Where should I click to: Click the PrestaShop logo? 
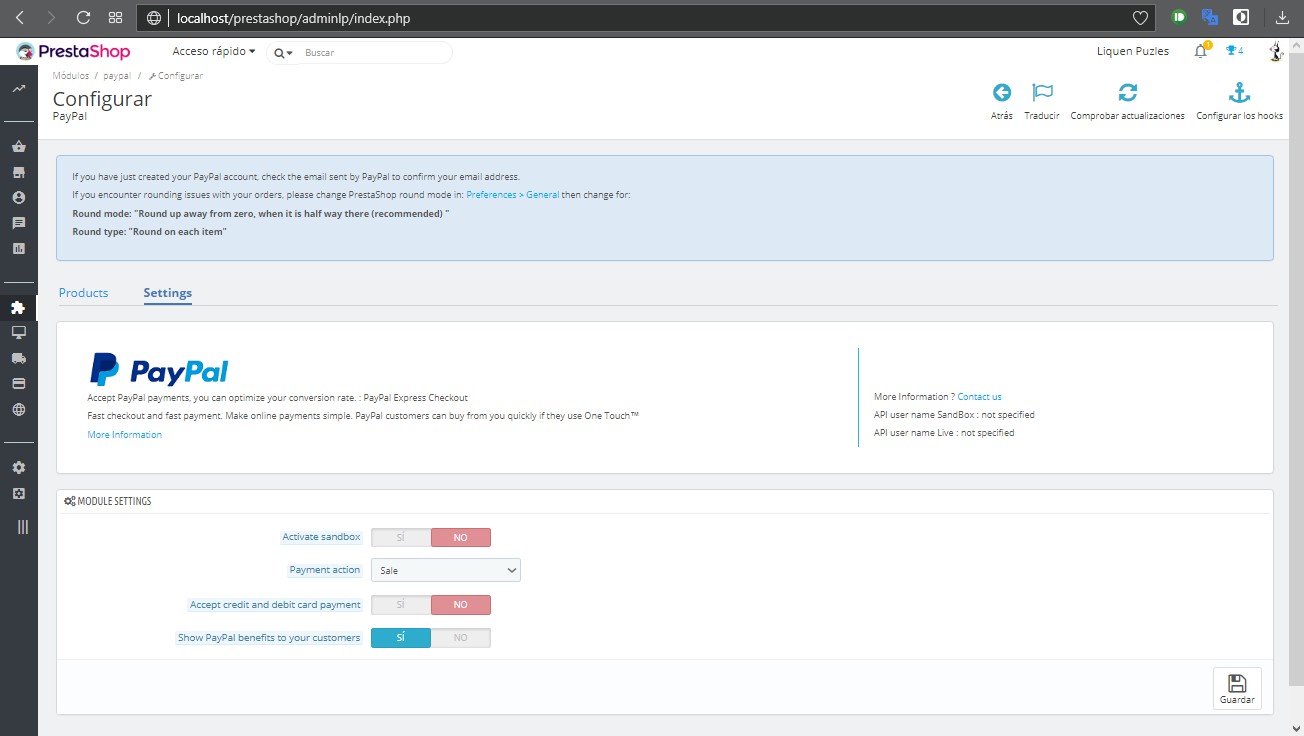click(73, 51)
